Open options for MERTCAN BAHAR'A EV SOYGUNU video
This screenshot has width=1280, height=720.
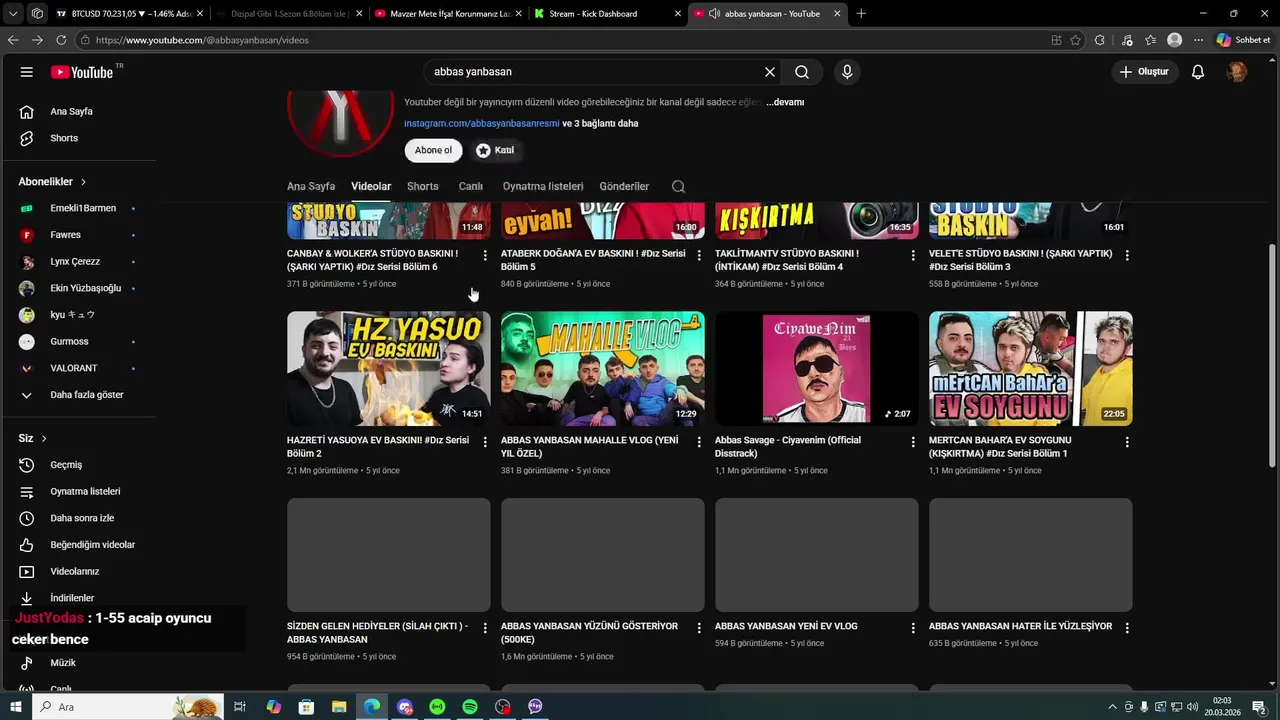tap(1127, 442)
